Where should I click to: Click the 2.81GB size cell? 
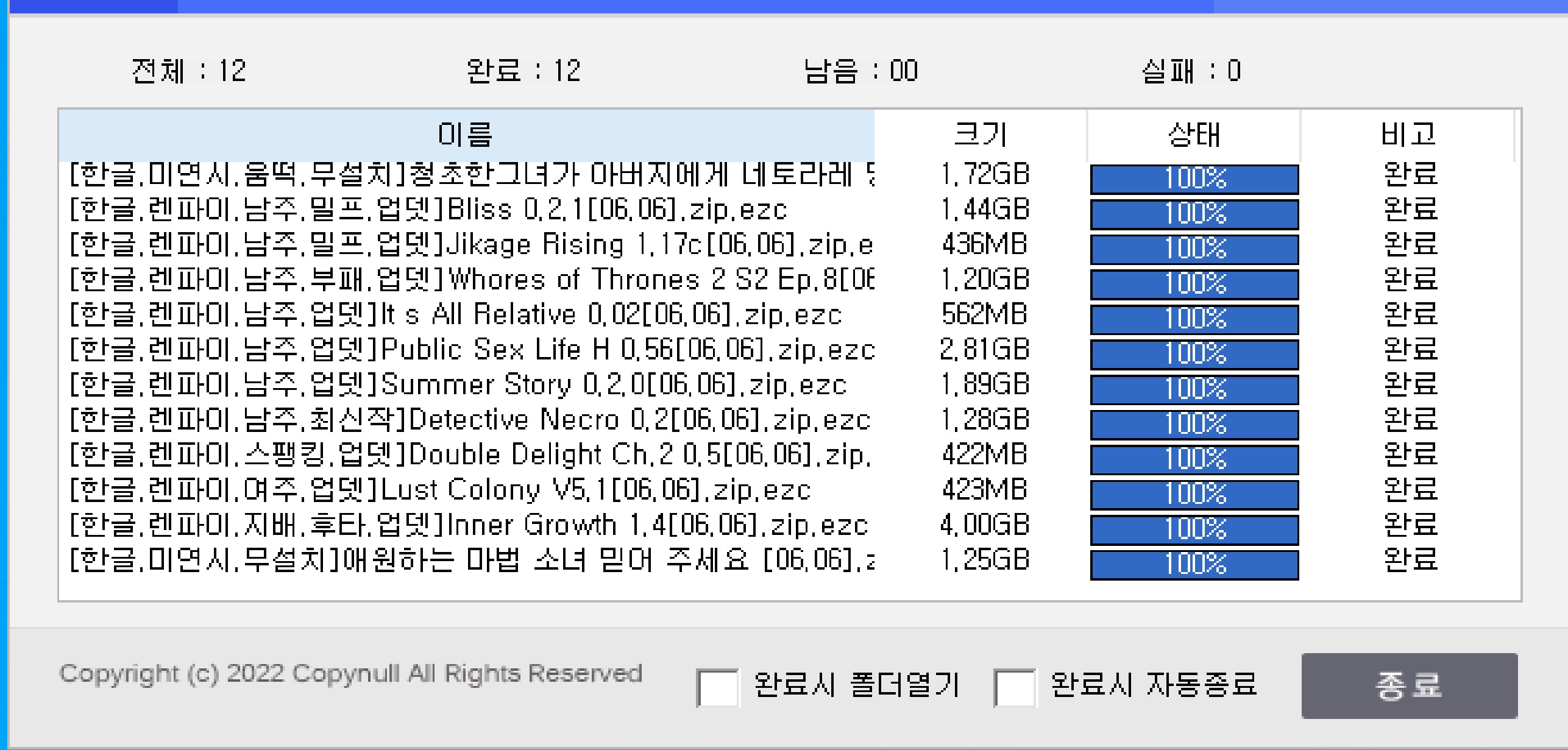984,350
